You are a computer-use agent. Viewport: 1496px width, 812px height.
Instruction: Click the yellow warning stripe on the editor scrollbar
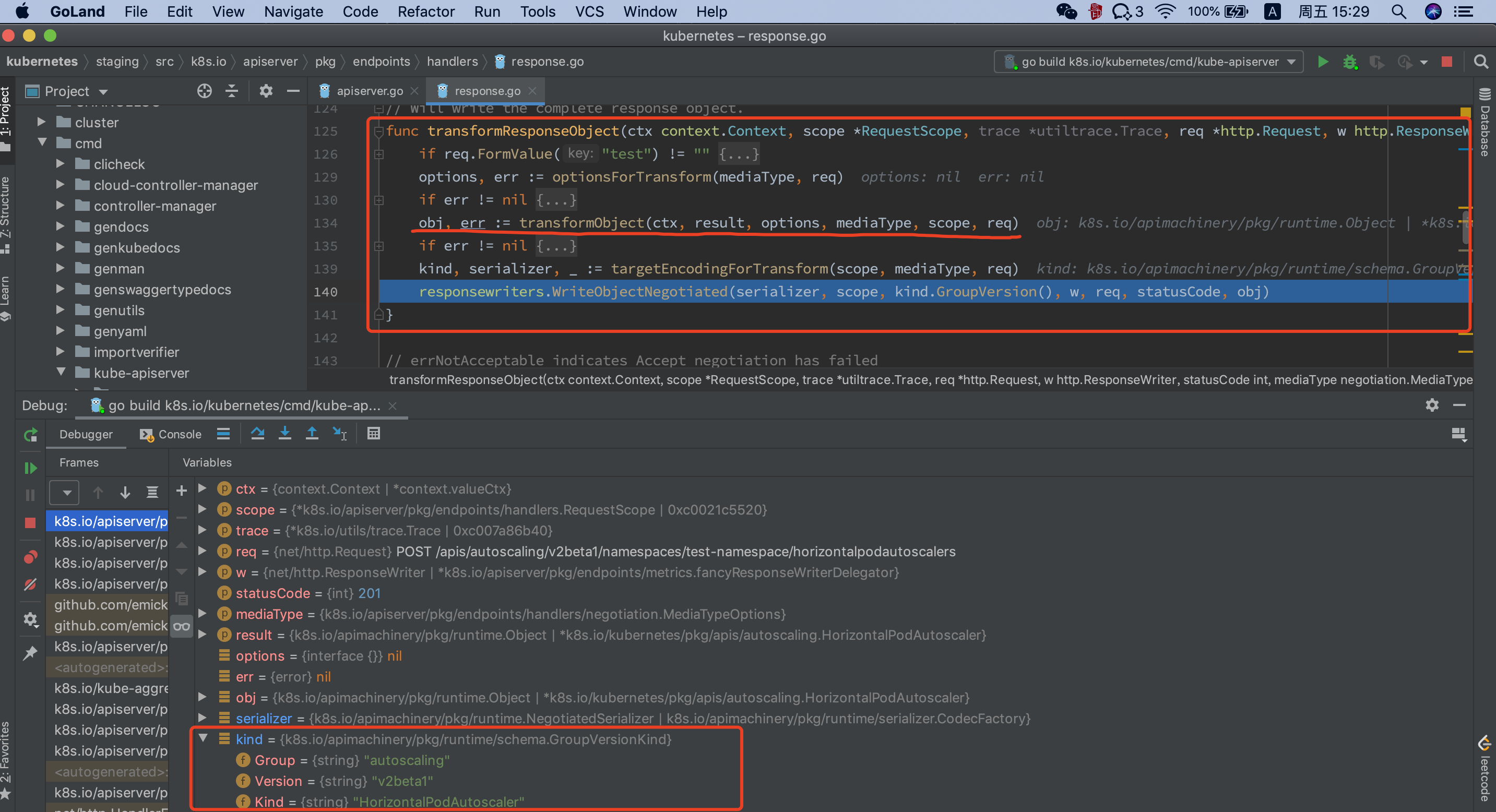pos(1465,351)
